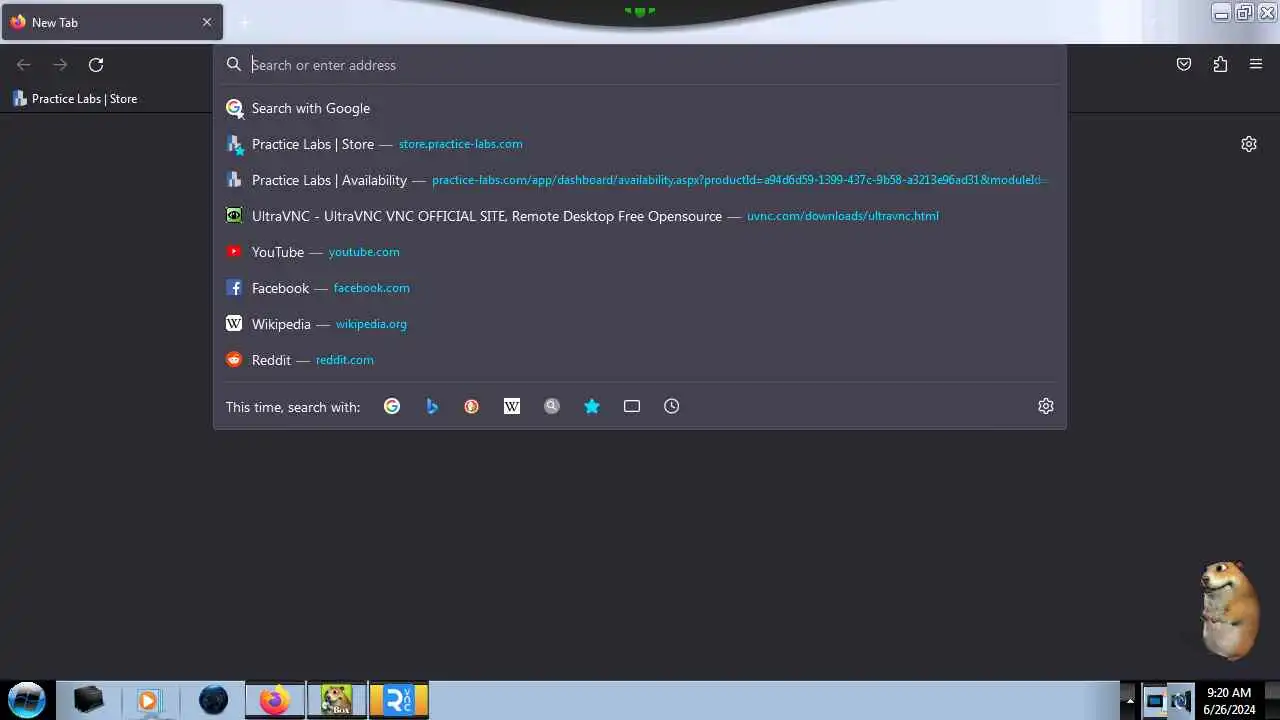Open the Extensions puzzle icon

1220,64
